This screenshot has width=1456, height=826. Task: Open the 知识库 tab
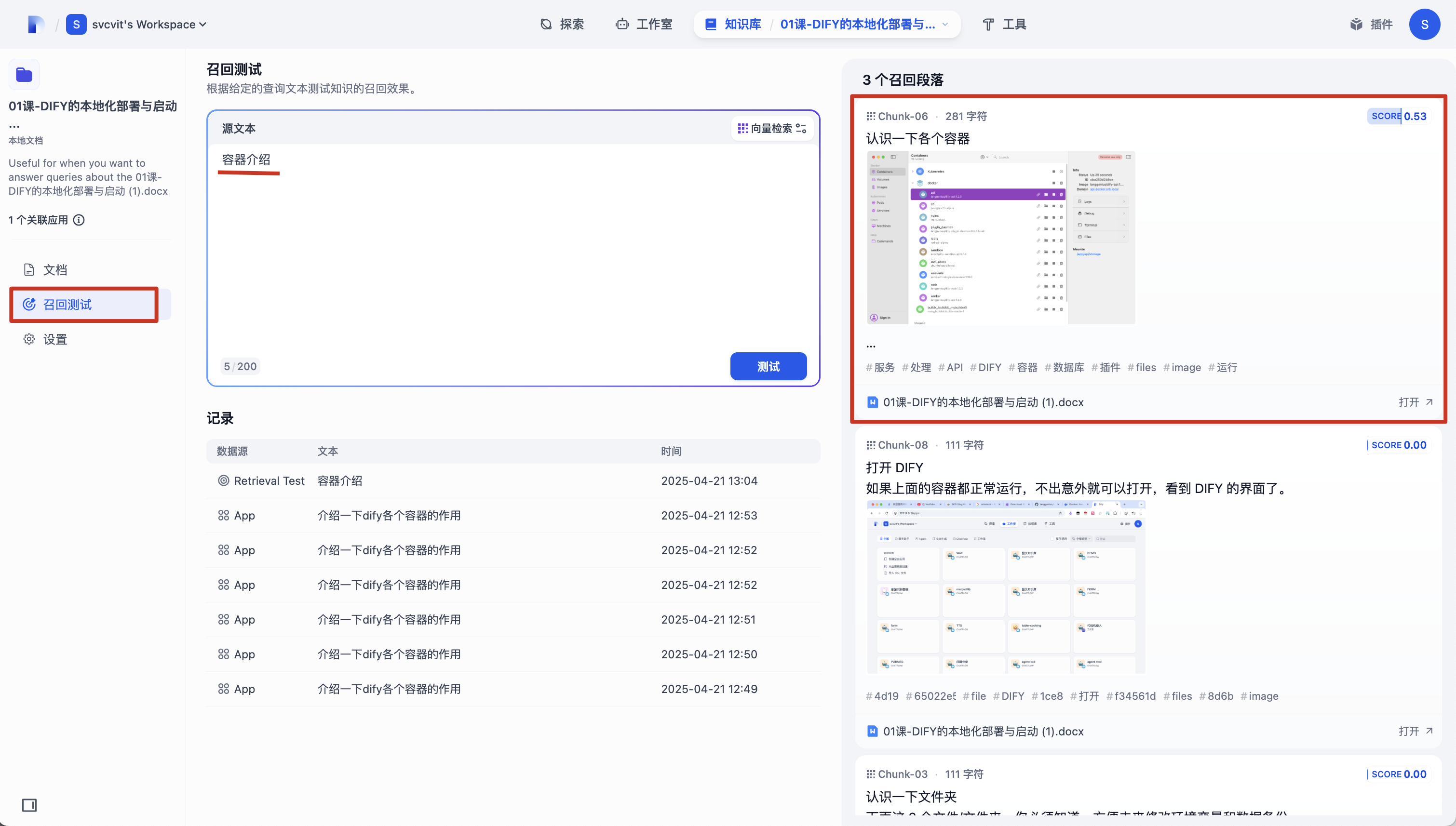coord(733,25)
